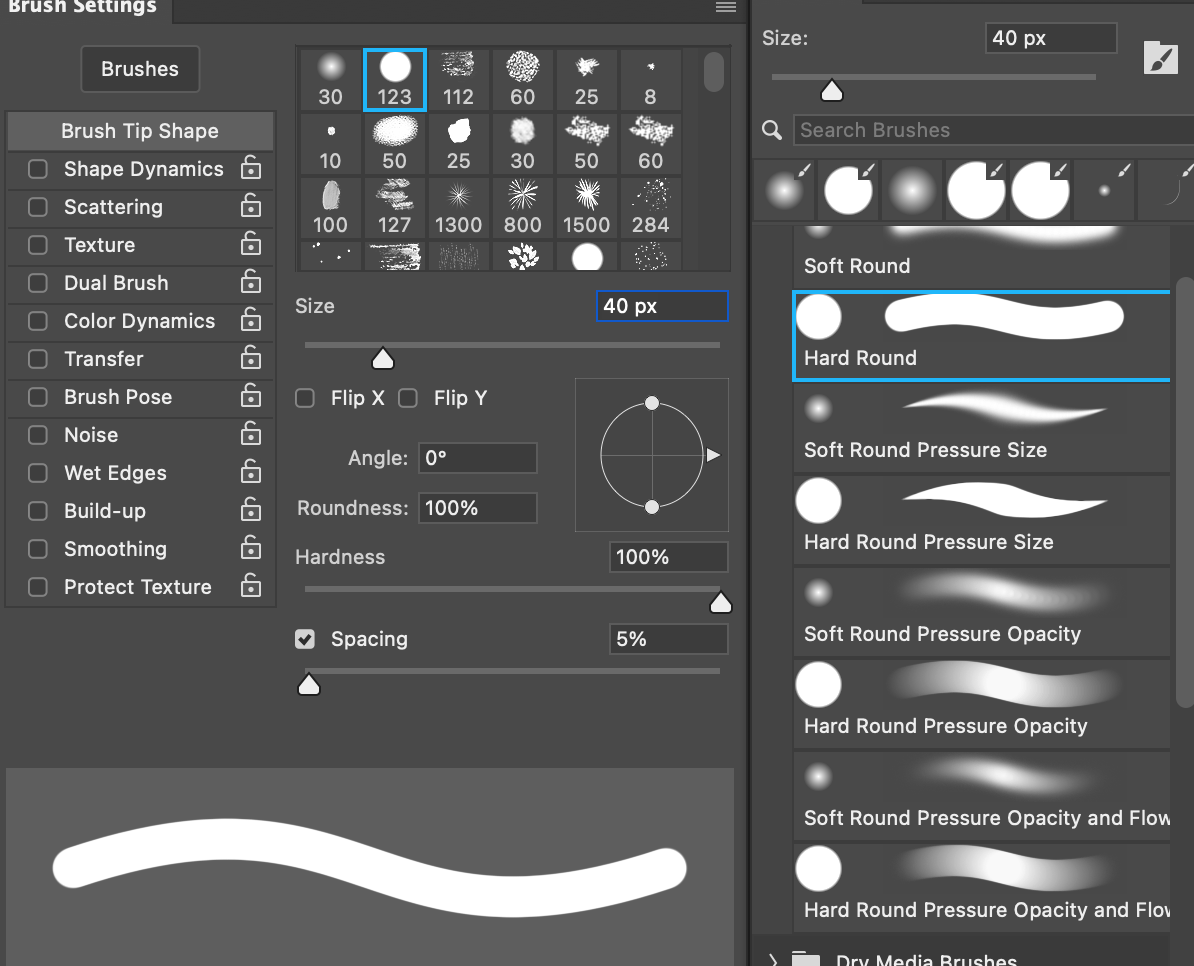Click the lock icon beside Noise

pyautogui.click(x=250, y=435)
